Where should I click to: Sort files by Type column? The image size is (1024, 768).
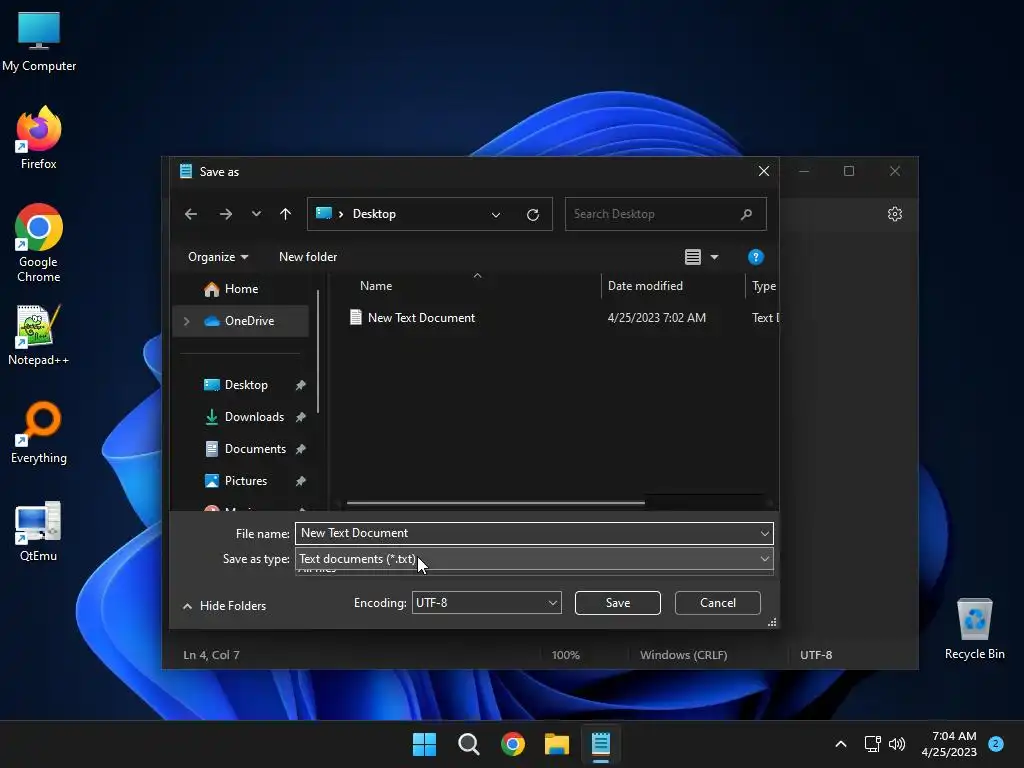point(763,286)
